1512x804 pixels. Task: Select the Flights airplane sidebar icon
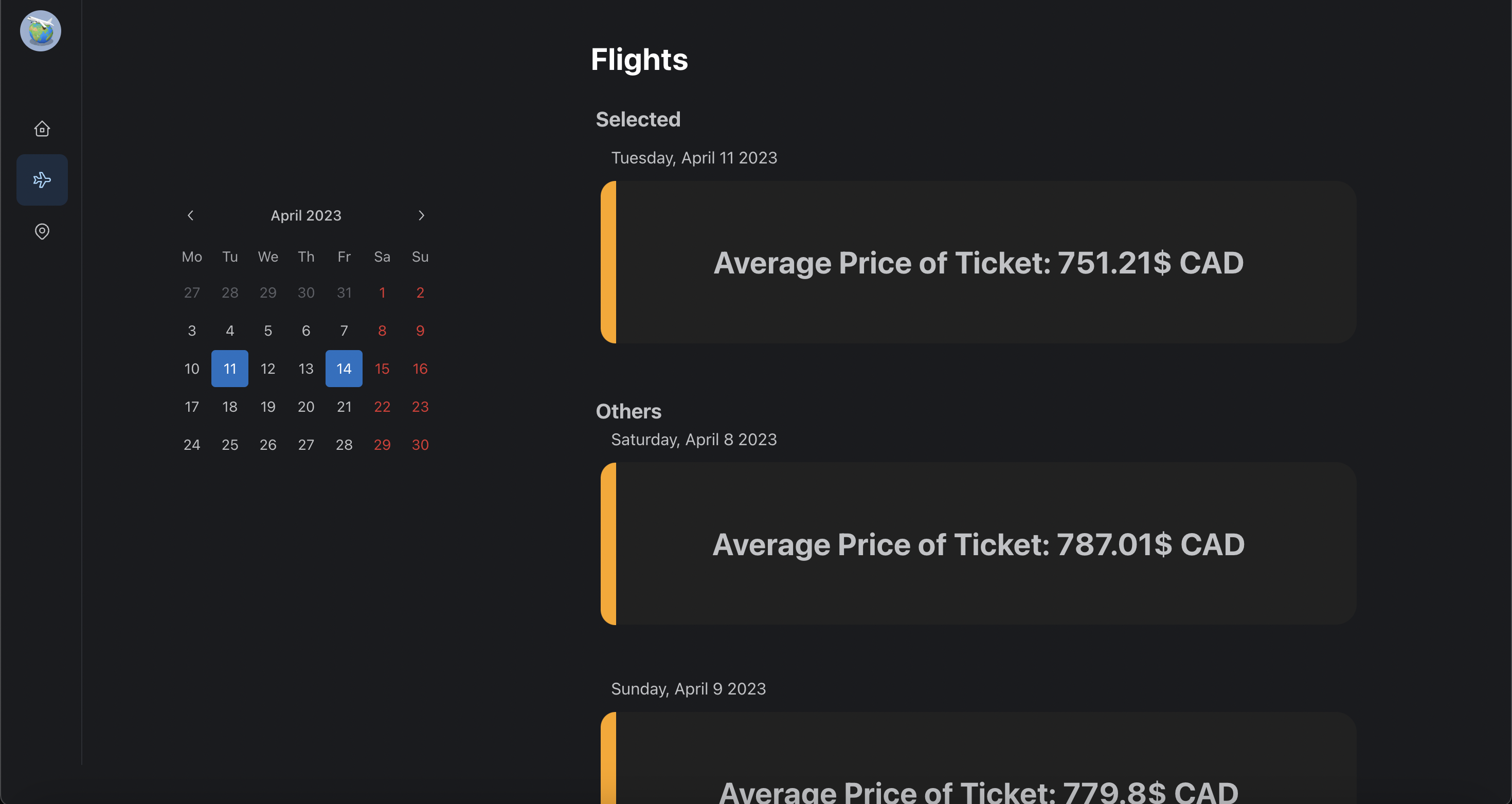42,179
